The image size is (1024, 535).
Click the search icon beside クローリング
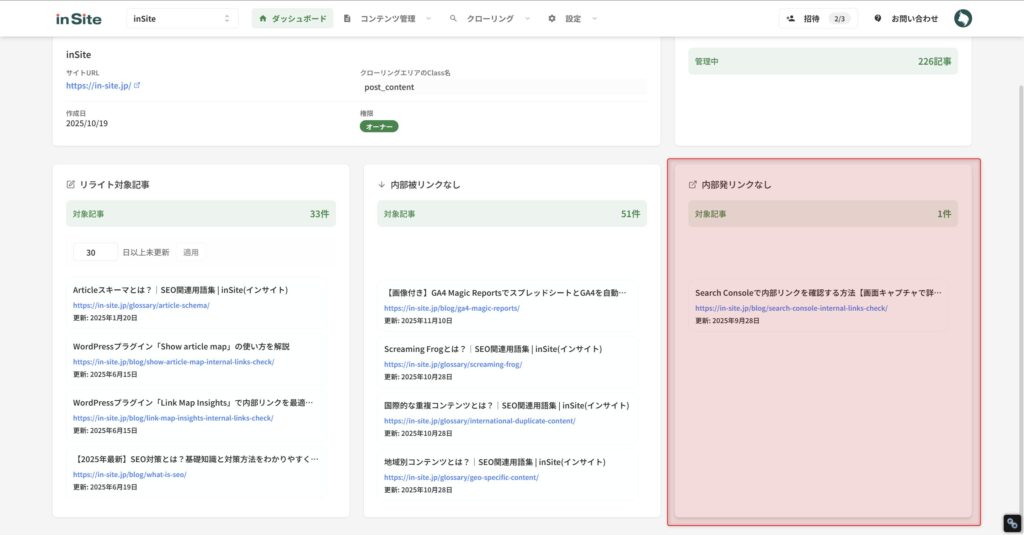coord(453,19)
